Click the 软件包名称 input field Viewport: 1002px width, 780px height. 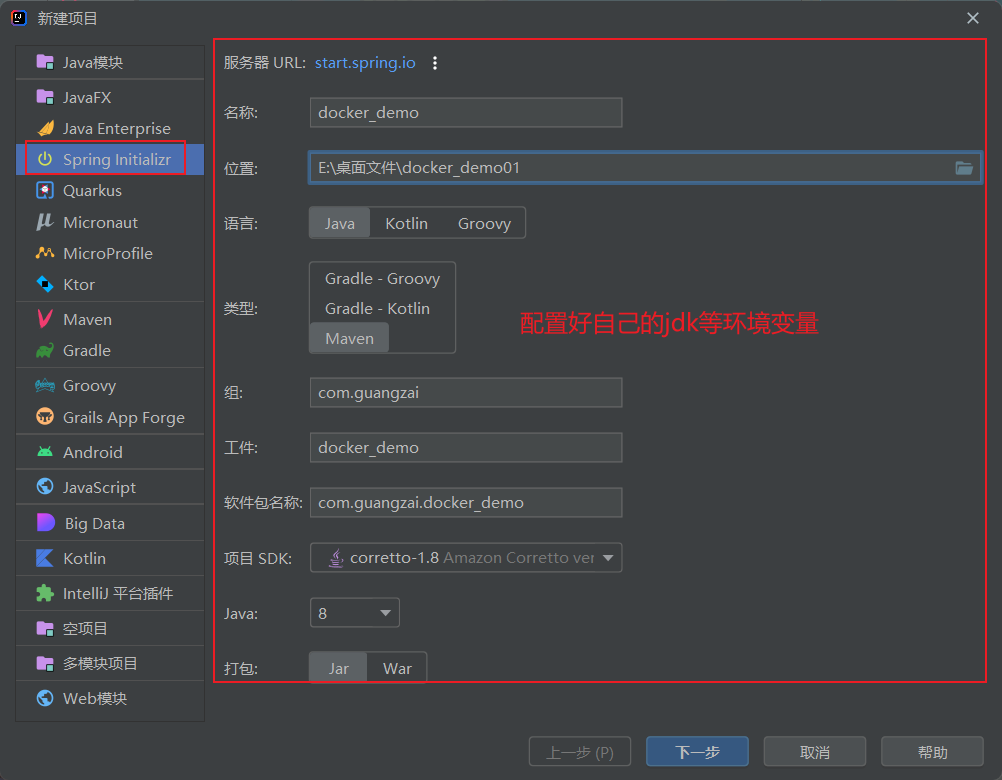pyautogui.click(x=466, y=503)
